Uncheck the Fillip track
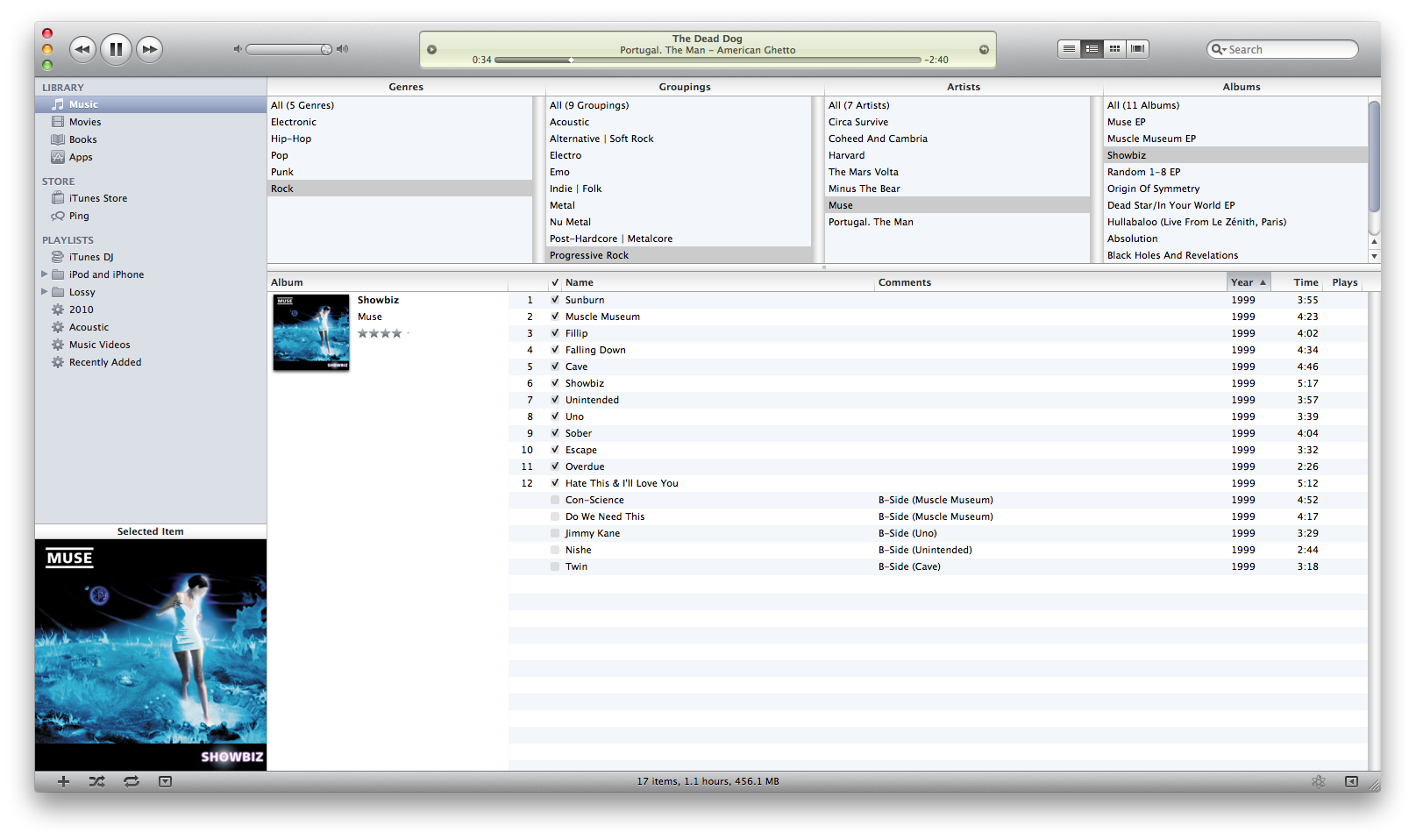 pyautogui.click(x=555, y=333)
